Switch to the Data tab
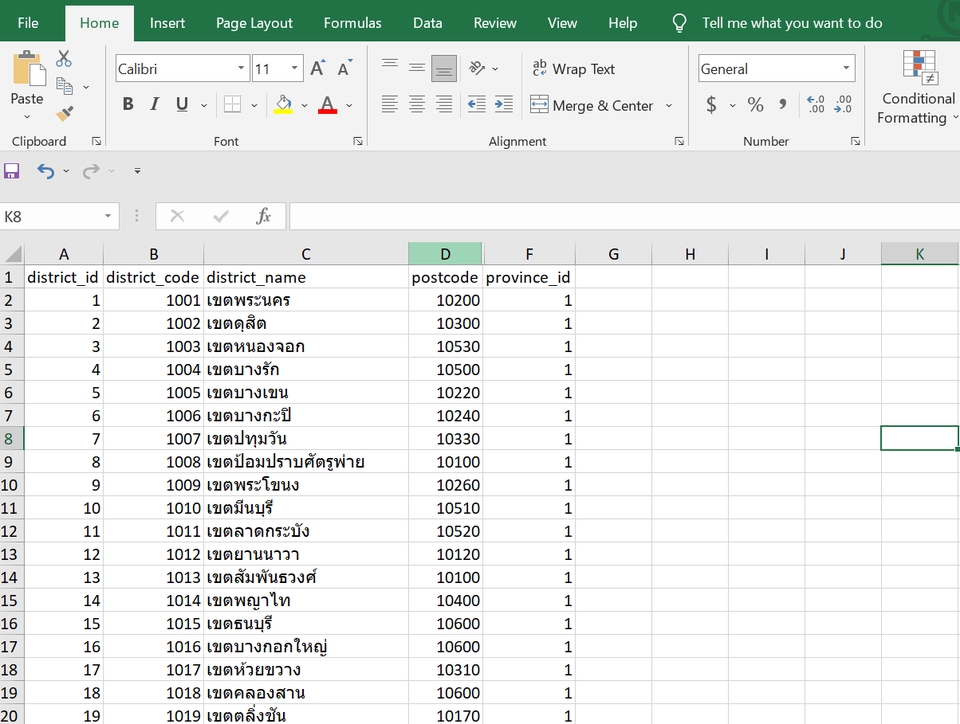This screenshot has height=724, width=960. tap(427, 23)
